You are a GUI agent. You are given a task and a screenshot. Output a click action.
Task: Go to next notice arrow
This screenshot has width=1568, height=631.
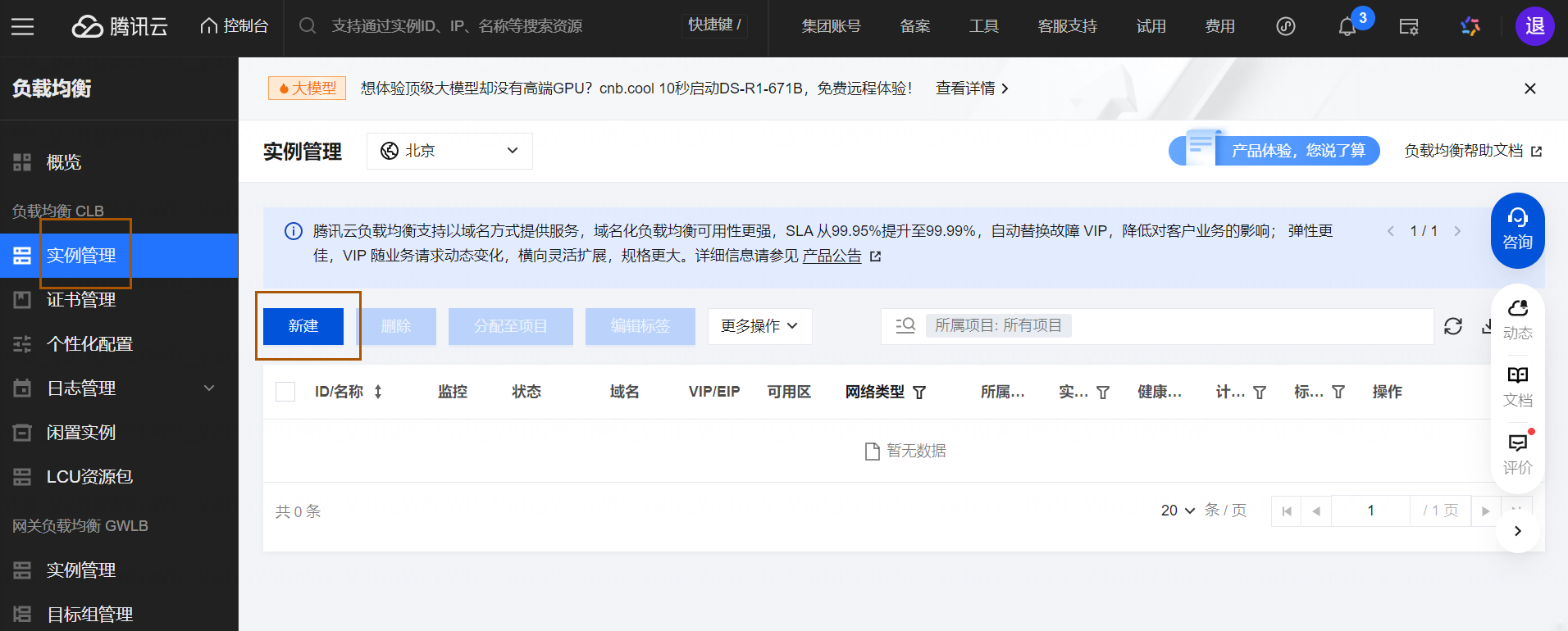[x=1457, y=231]
